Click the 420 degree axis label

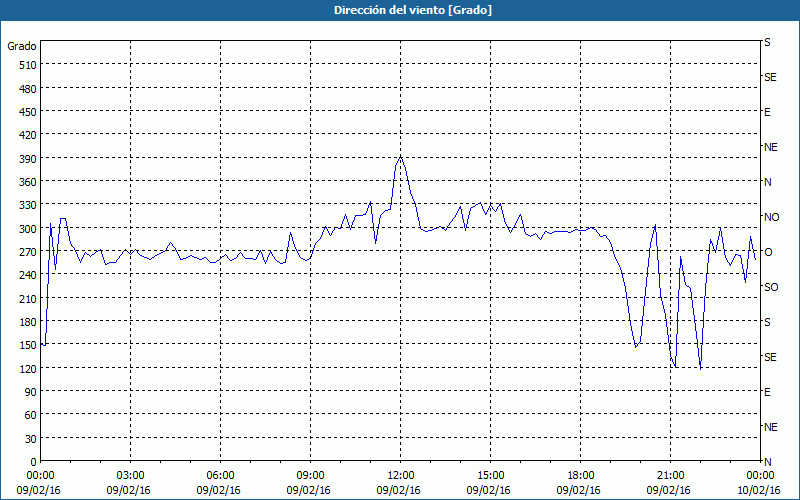tap(28, 135)
